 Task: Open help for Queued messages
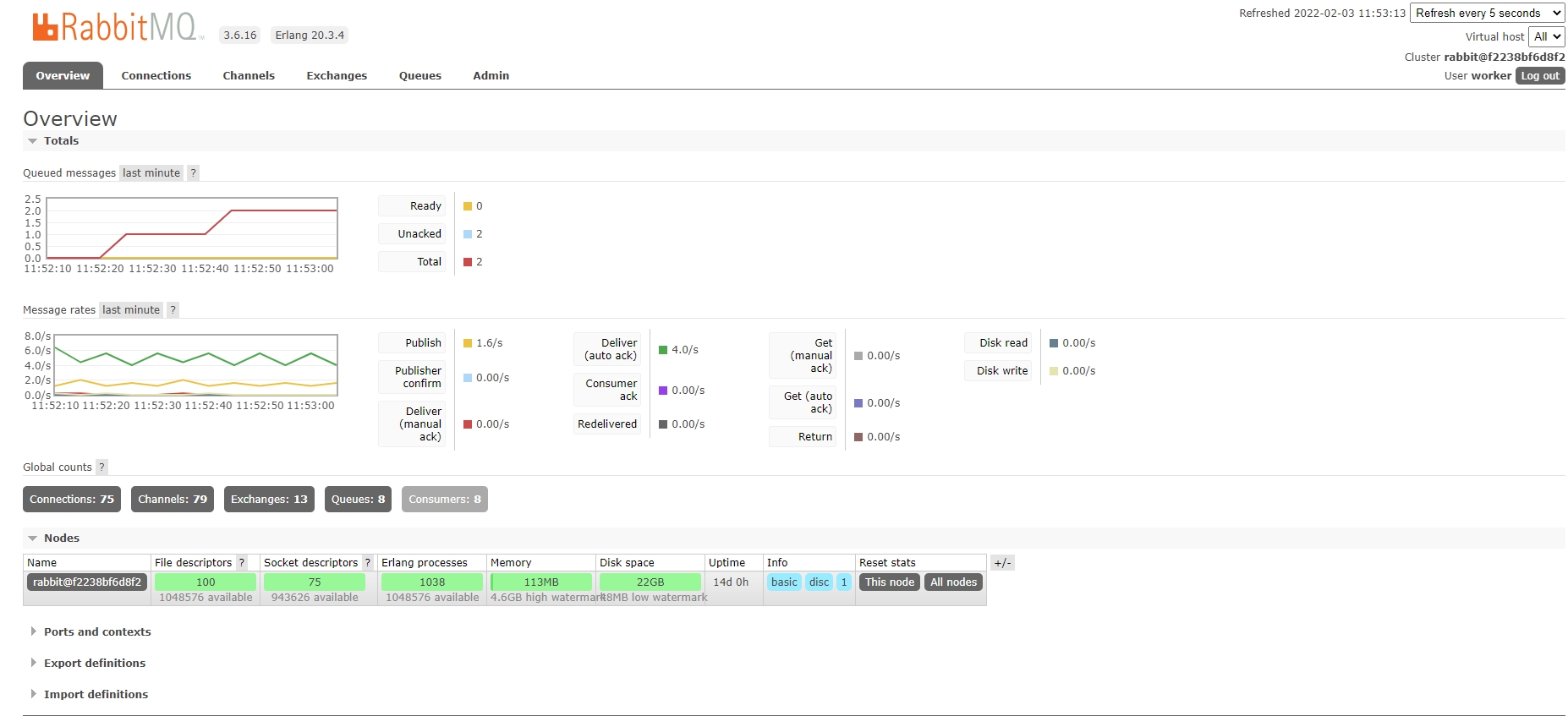tap(193, 172)
